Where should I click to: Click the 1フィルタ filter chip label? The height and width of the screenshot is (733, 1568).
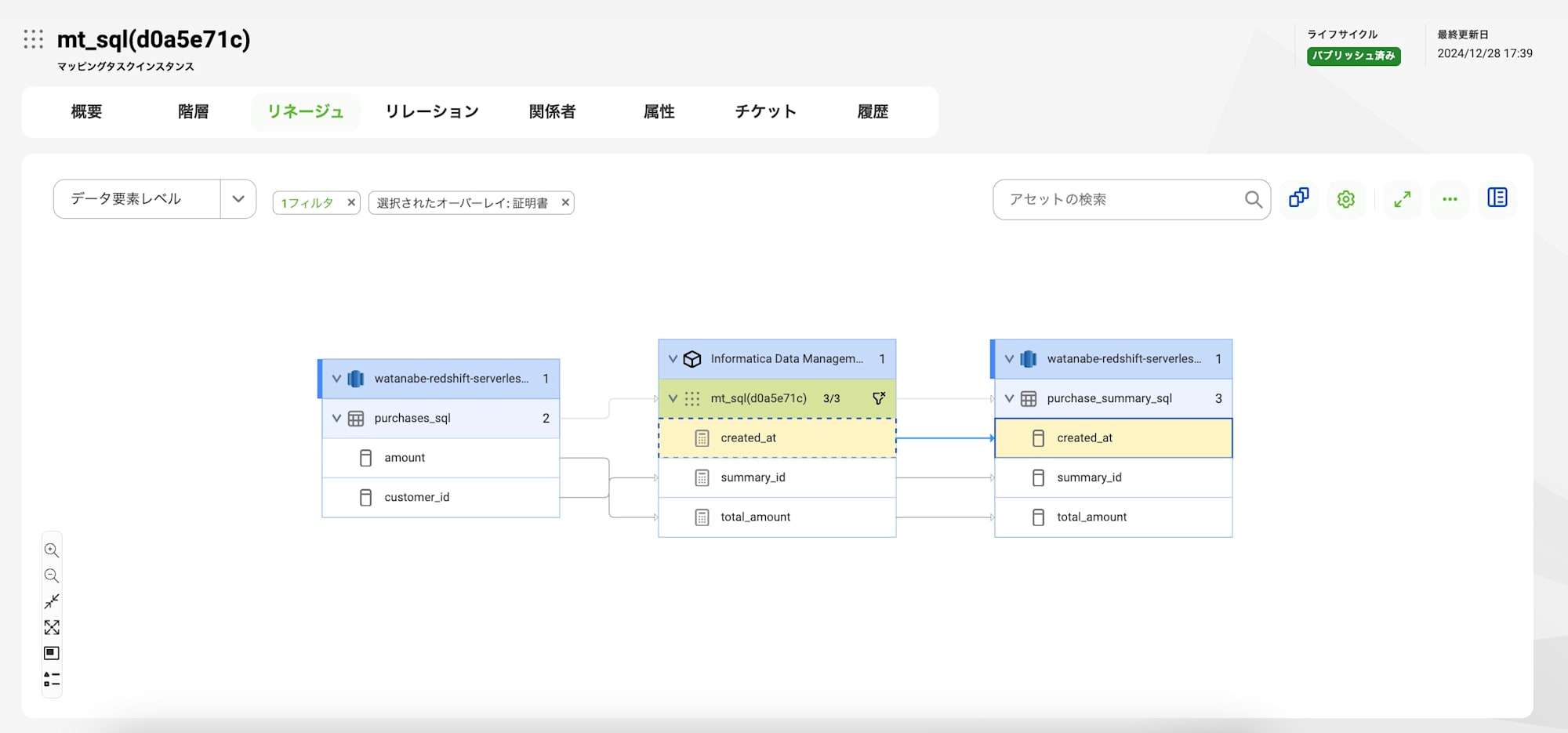(307, 203)
